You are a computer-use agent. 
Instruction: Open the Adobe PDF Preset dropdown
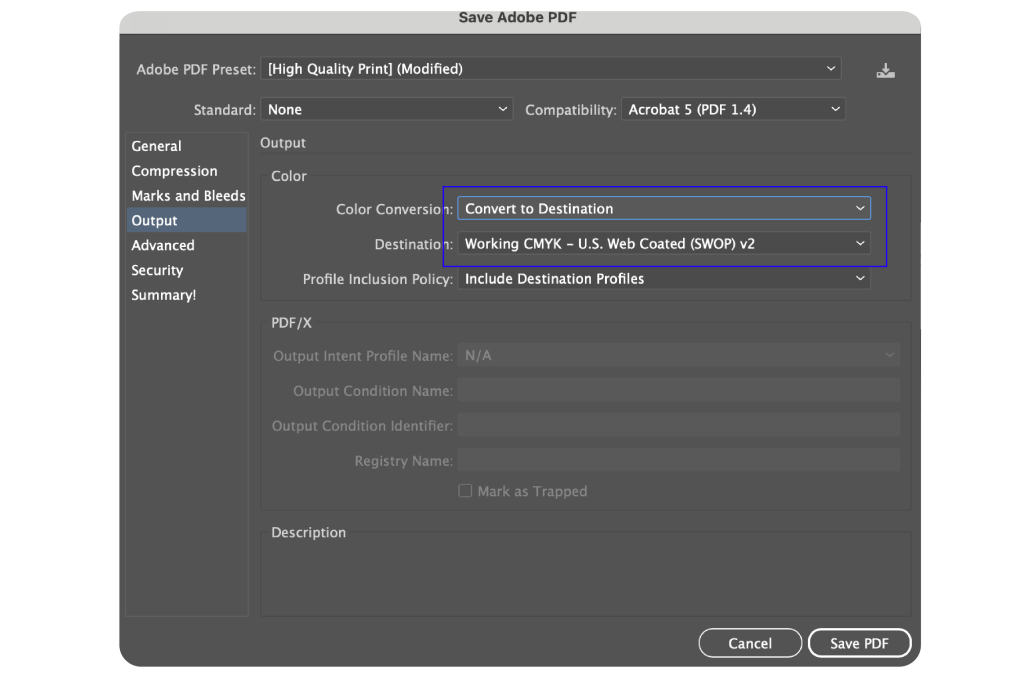[550, 69]
